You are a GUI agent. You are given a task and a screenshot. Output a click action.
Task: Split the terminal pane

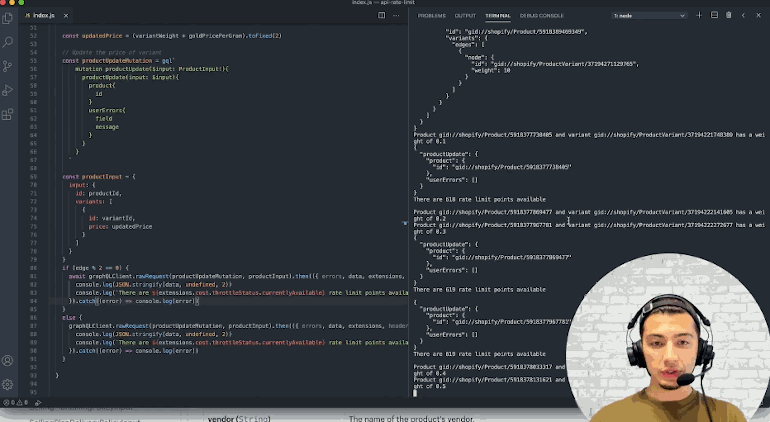pyautogui.click(x=715, y=15)
